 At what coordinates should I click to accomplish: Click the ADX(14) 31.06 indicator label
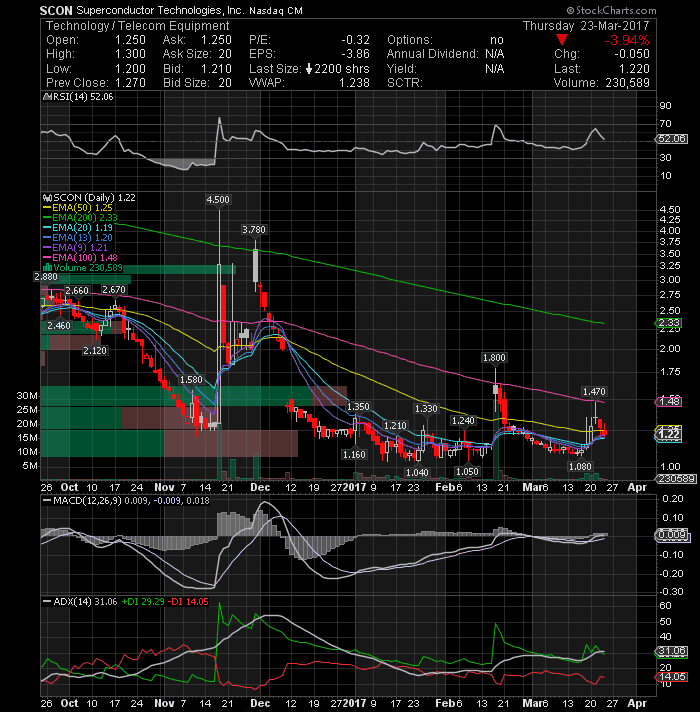pyautogui.click(x=85, y=602)
